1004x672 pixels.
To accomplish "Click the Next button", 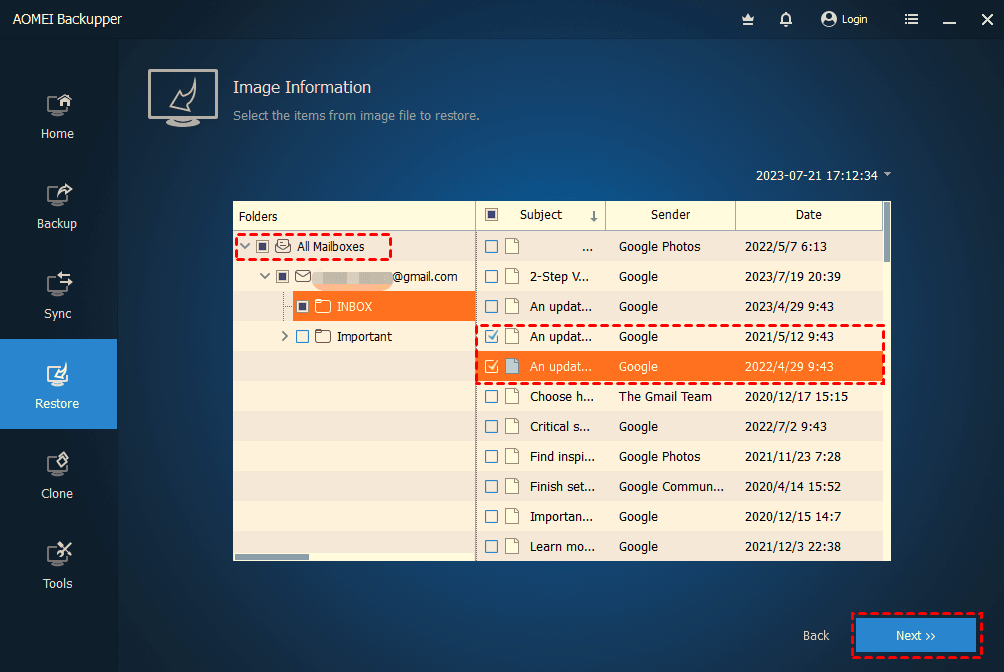I will tap(915, 636).
